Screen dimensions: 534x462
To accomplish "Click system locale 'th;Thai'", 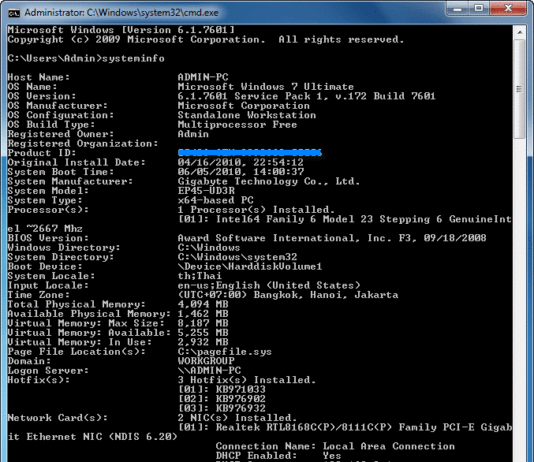I will (200, 276).
